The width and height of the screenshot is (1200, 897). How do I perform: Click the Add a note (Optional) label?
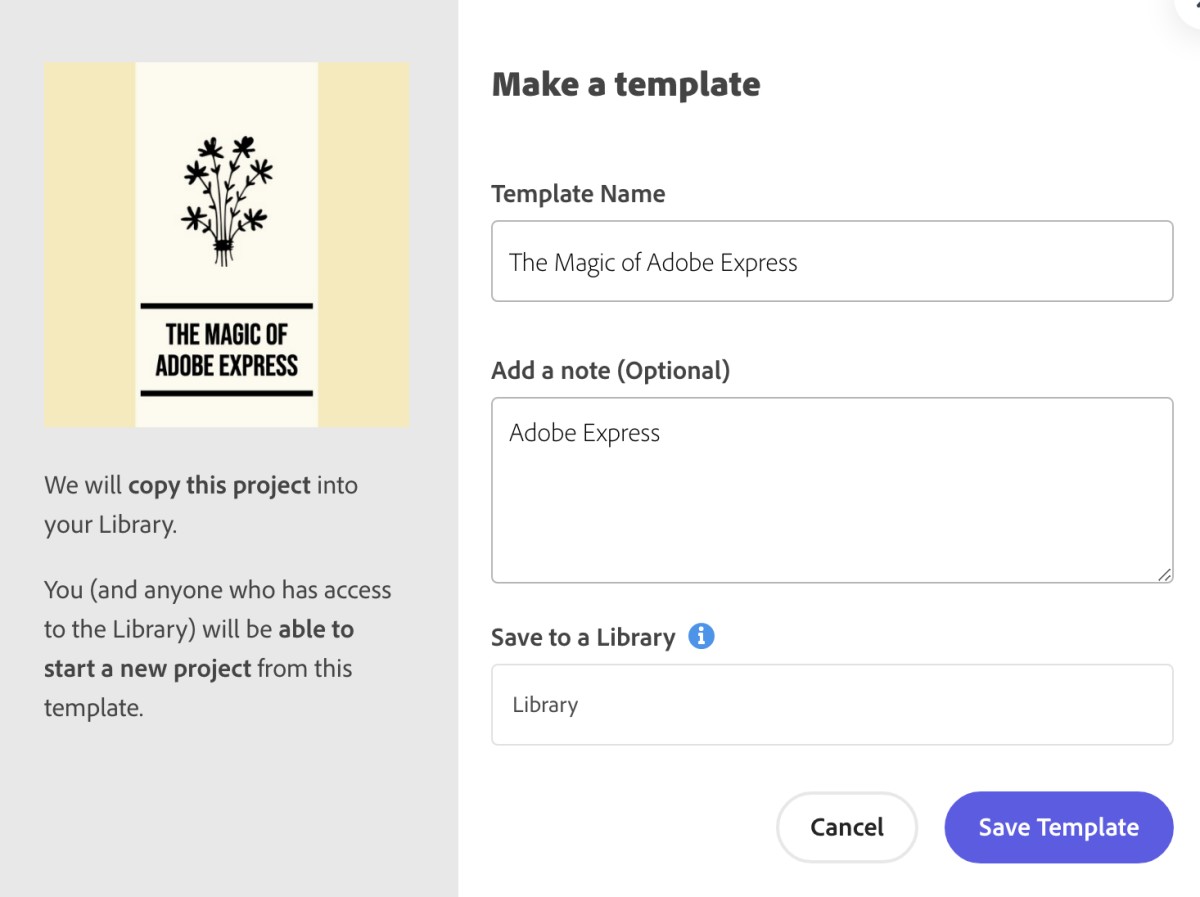611,371
